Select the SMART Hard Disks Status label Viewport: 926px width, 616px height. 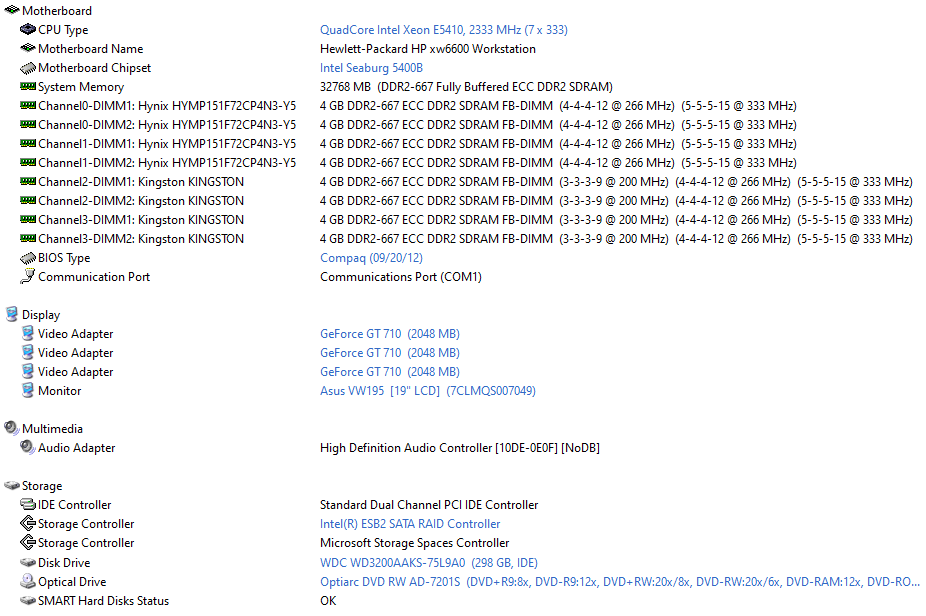tap(103, 601)
